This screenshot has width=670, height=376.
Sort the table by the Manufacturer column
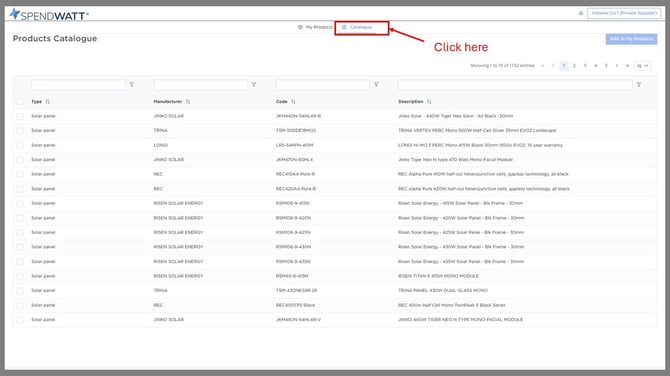click(x=188, y=102)
